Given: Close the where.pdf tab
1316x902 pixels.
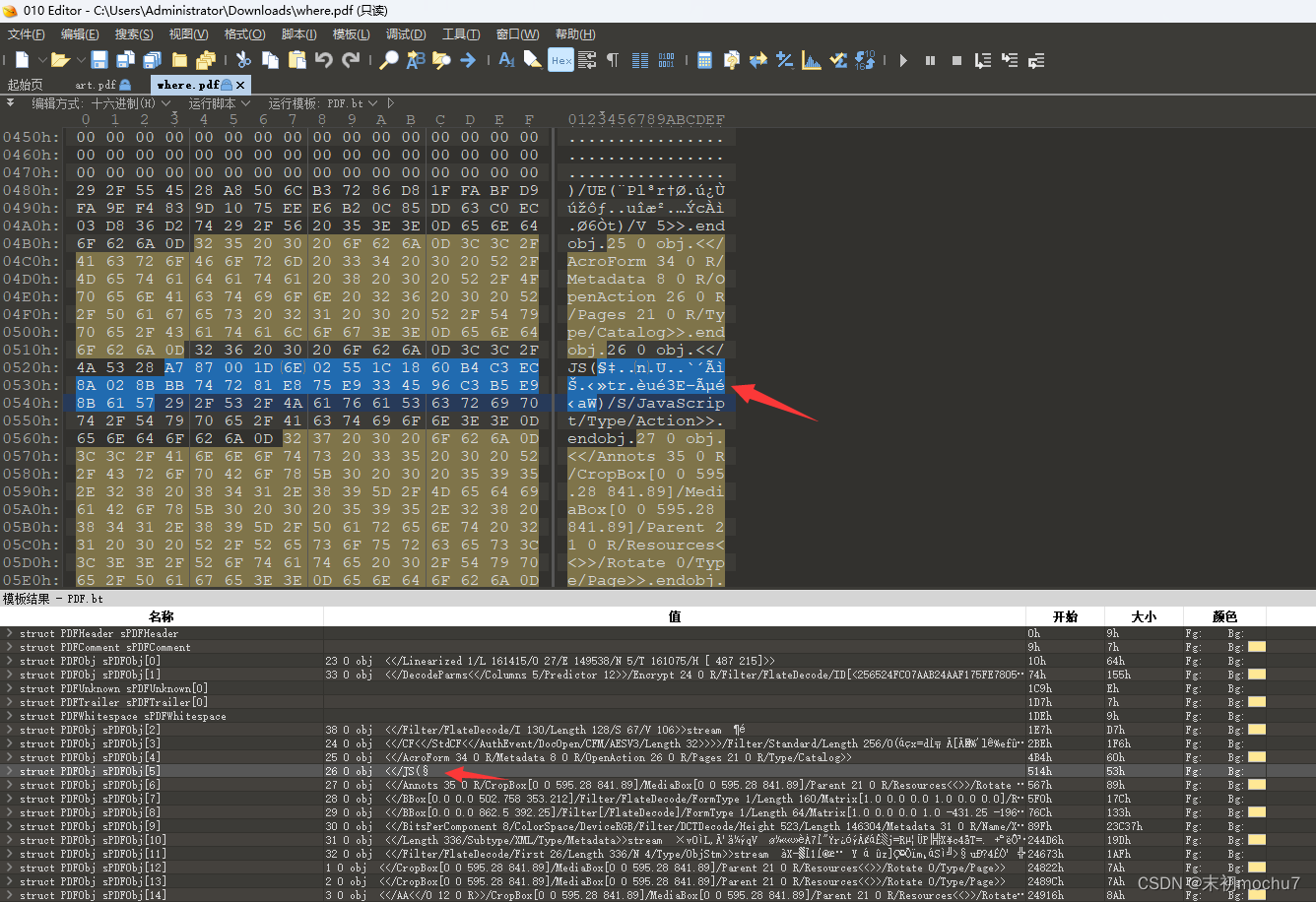Looking at the screenshot, I should [x=240, y=85].
